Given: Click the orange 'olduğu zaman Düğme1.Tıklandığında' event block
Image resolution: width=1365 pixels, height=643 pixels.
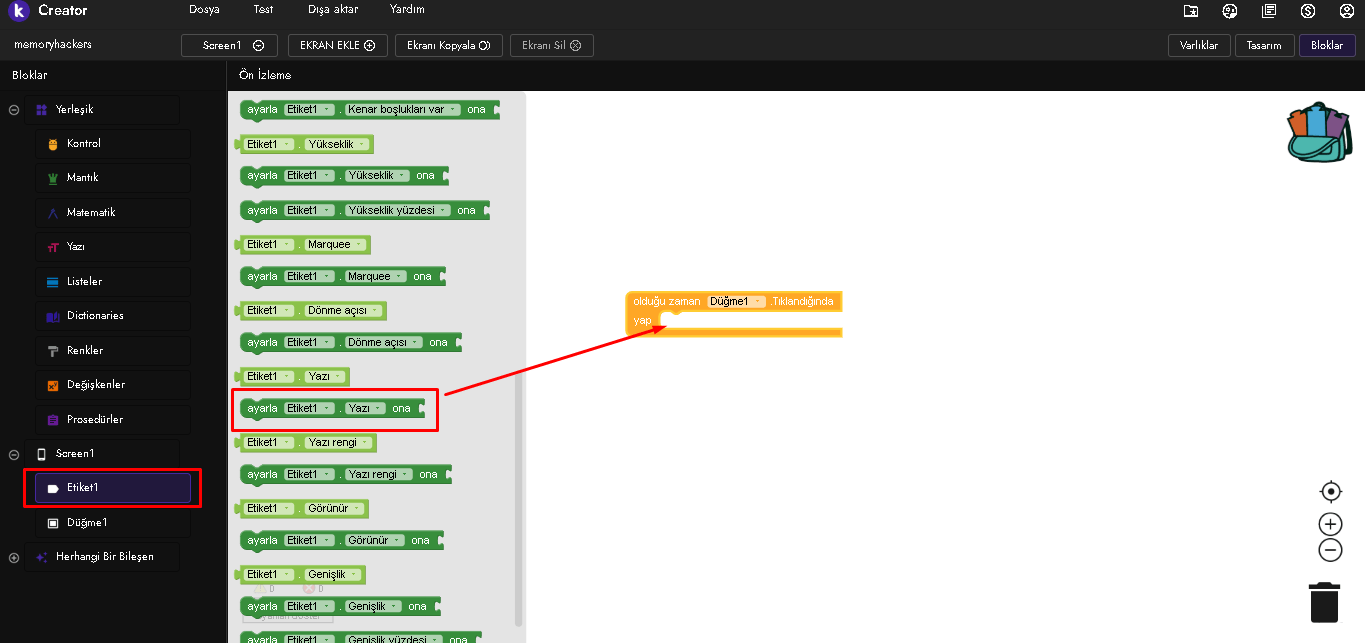Looking at the screenshot, I should coord(733,313).
